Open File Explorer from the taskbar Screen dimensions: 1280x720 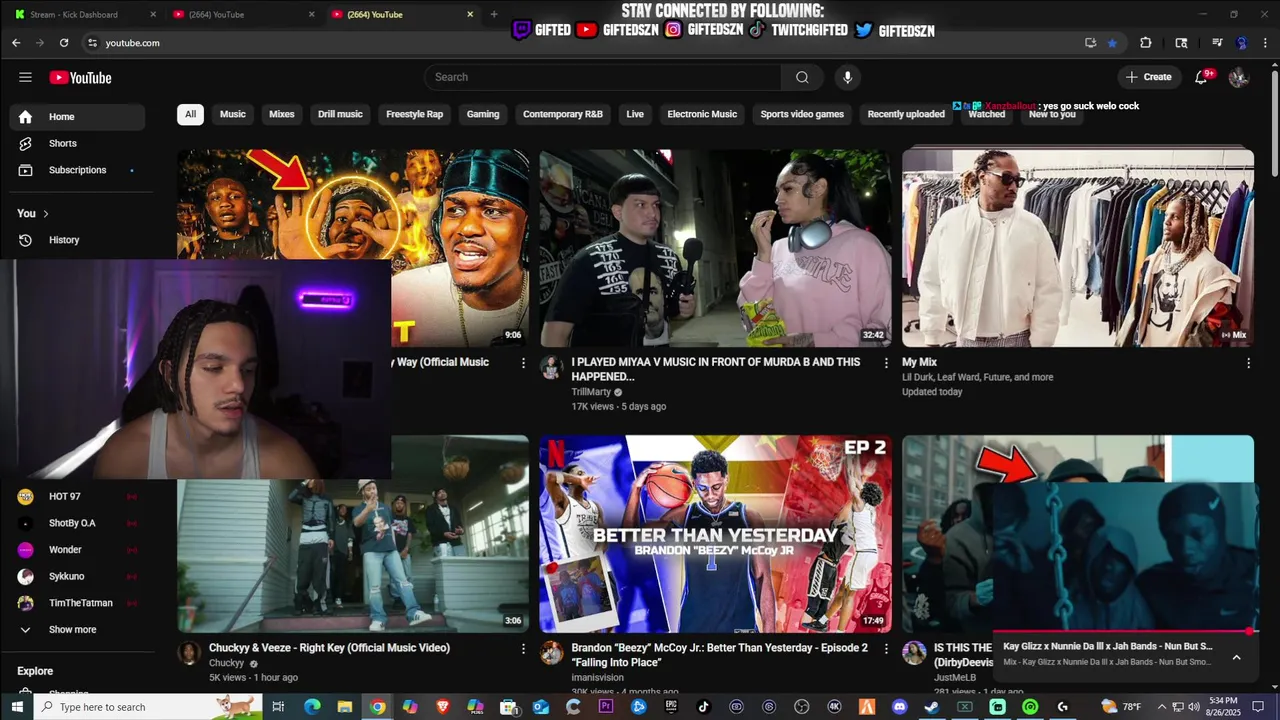345,707
